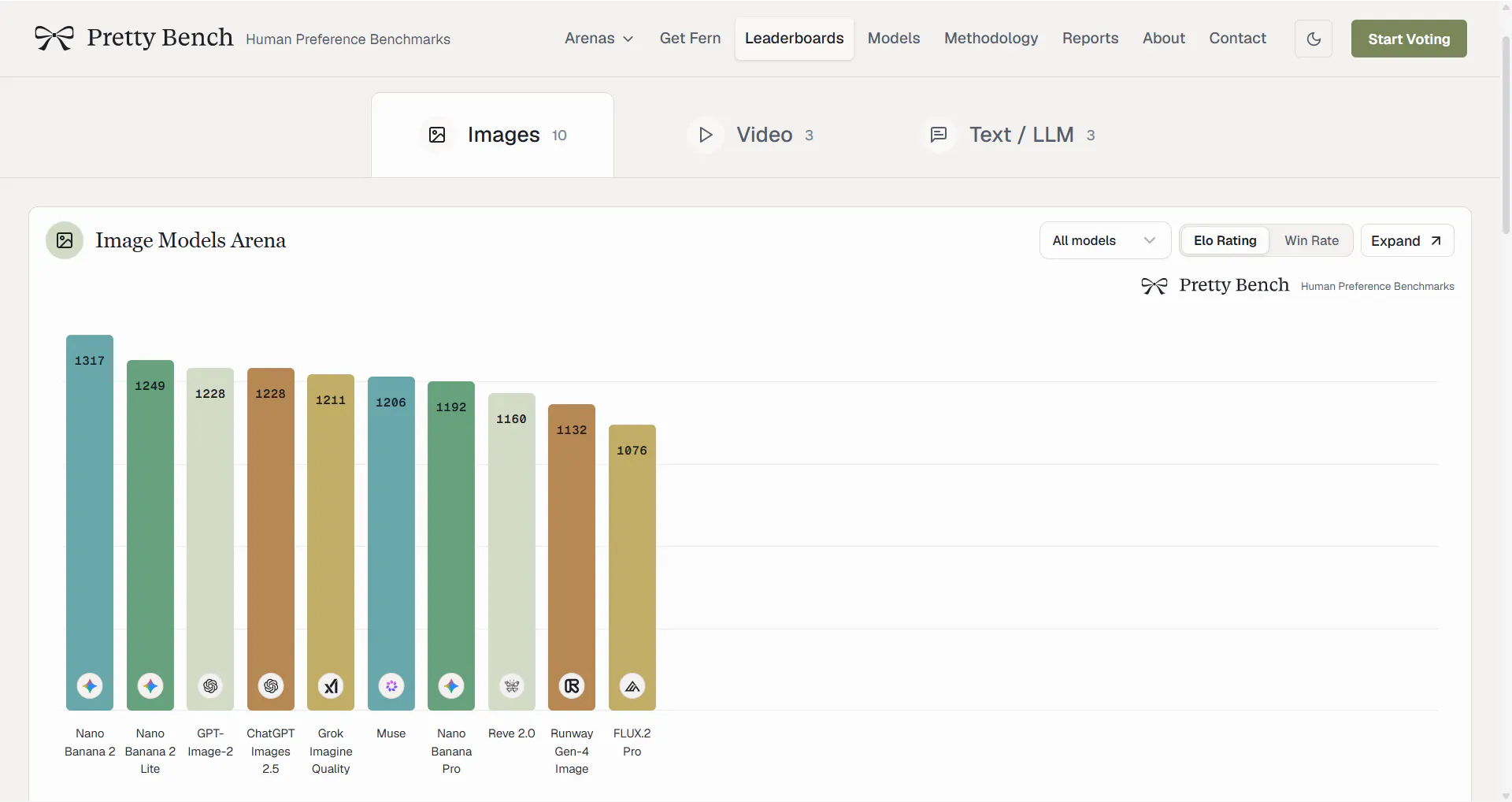This screenshot has width=1512, height=802.
Task: Switch chart to Elo Rating view
Action: pos(1225,240)
